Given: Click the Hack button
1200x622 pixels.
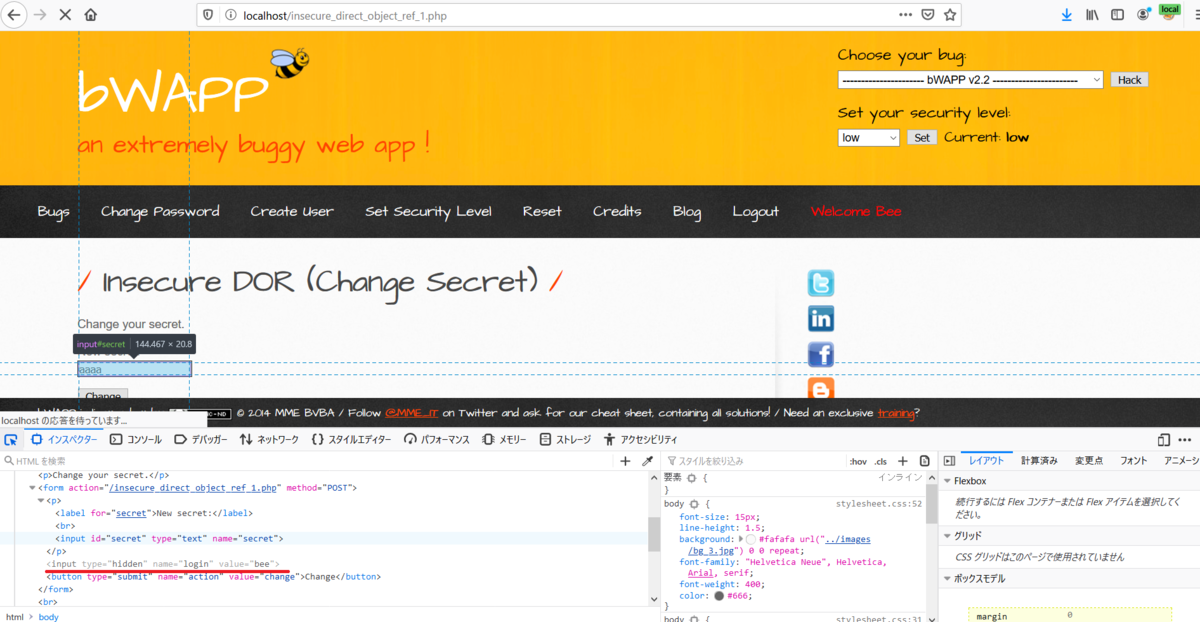Looking at the screenshot, I should click(x=1129, y=80).
